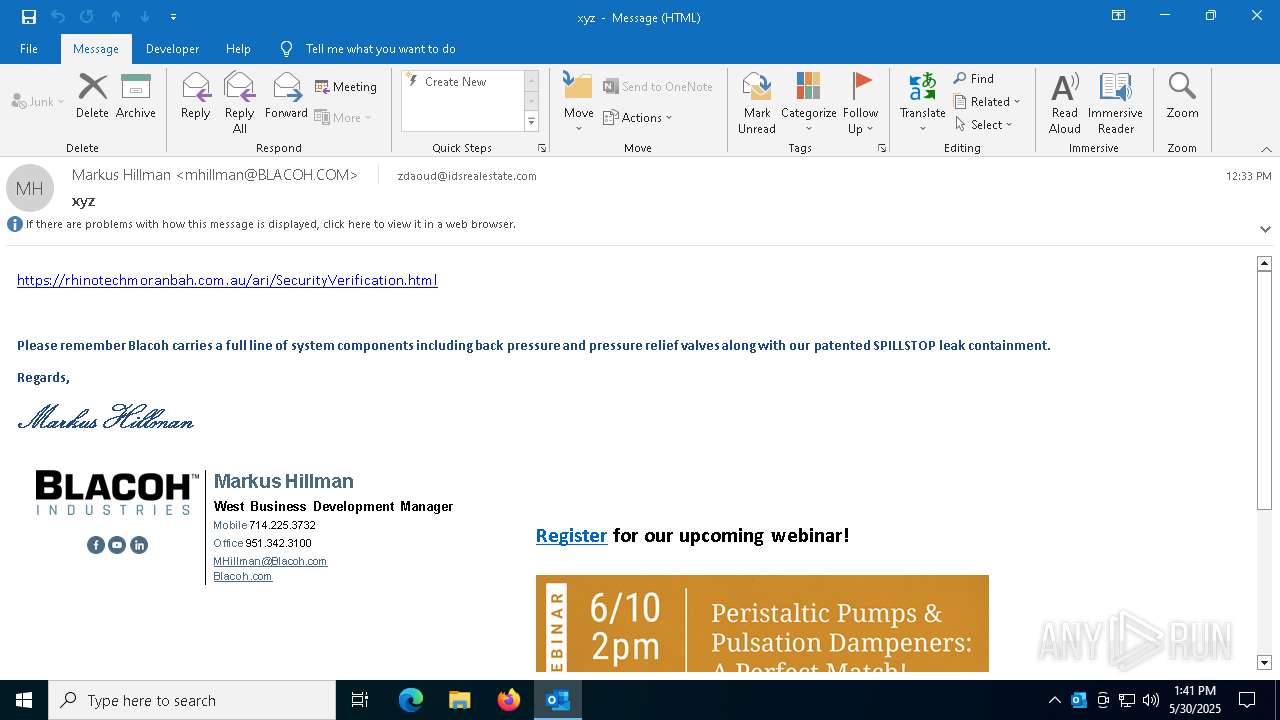Open the Manage Quick Steps dialog launcher
The image size is (1280, 720).
[x=542, y=148]
